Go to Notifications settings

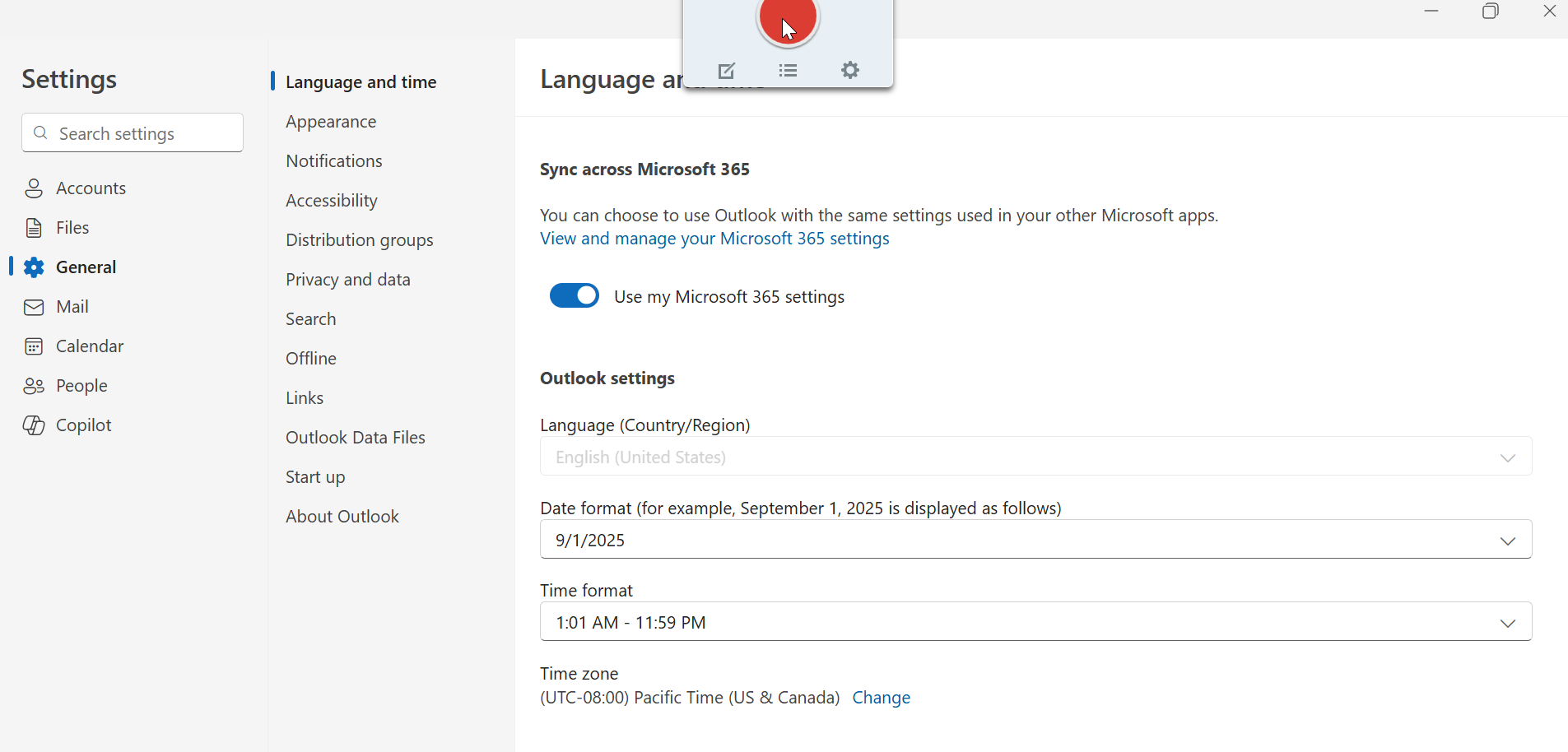(x=334, y=161)
